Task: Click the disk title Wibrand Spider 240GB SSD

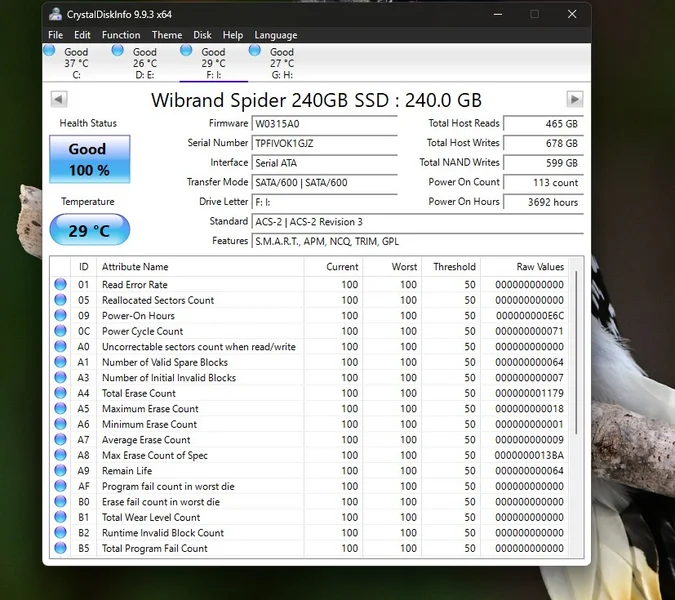Action: [316, 100]
